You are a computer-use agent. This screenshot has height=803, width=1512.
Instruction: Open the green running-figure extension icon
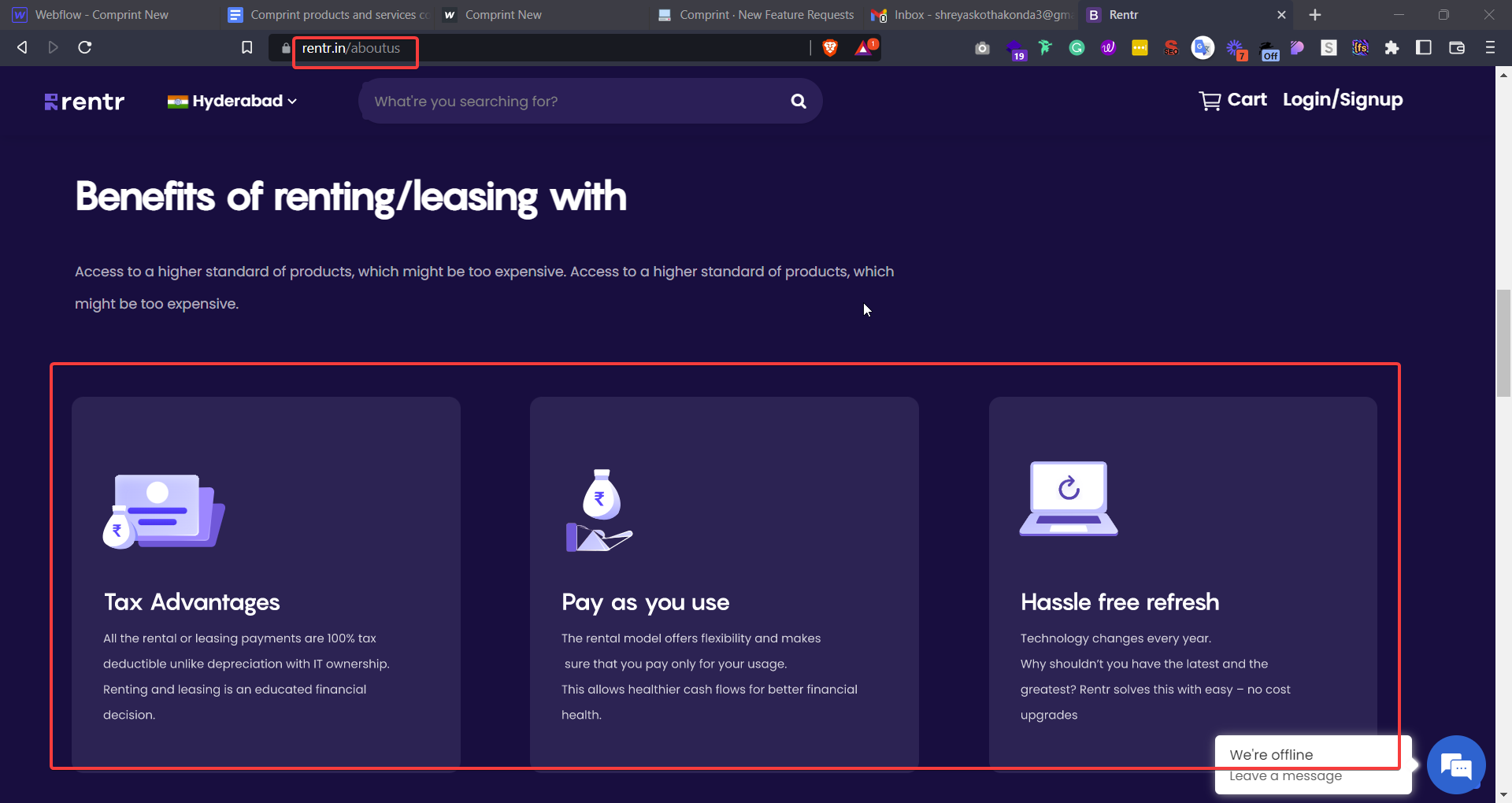click(1045, 48)
